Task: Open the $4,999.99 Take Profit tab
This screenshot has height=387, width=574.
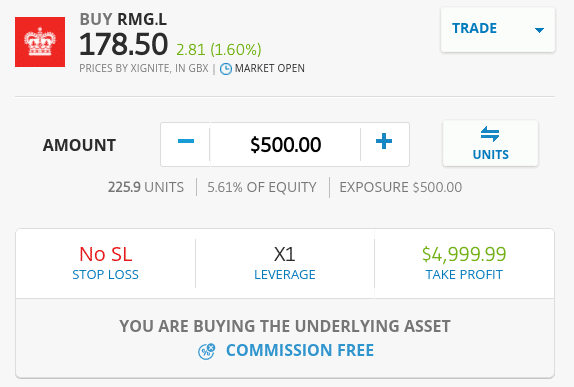Action: pos(464,263)
